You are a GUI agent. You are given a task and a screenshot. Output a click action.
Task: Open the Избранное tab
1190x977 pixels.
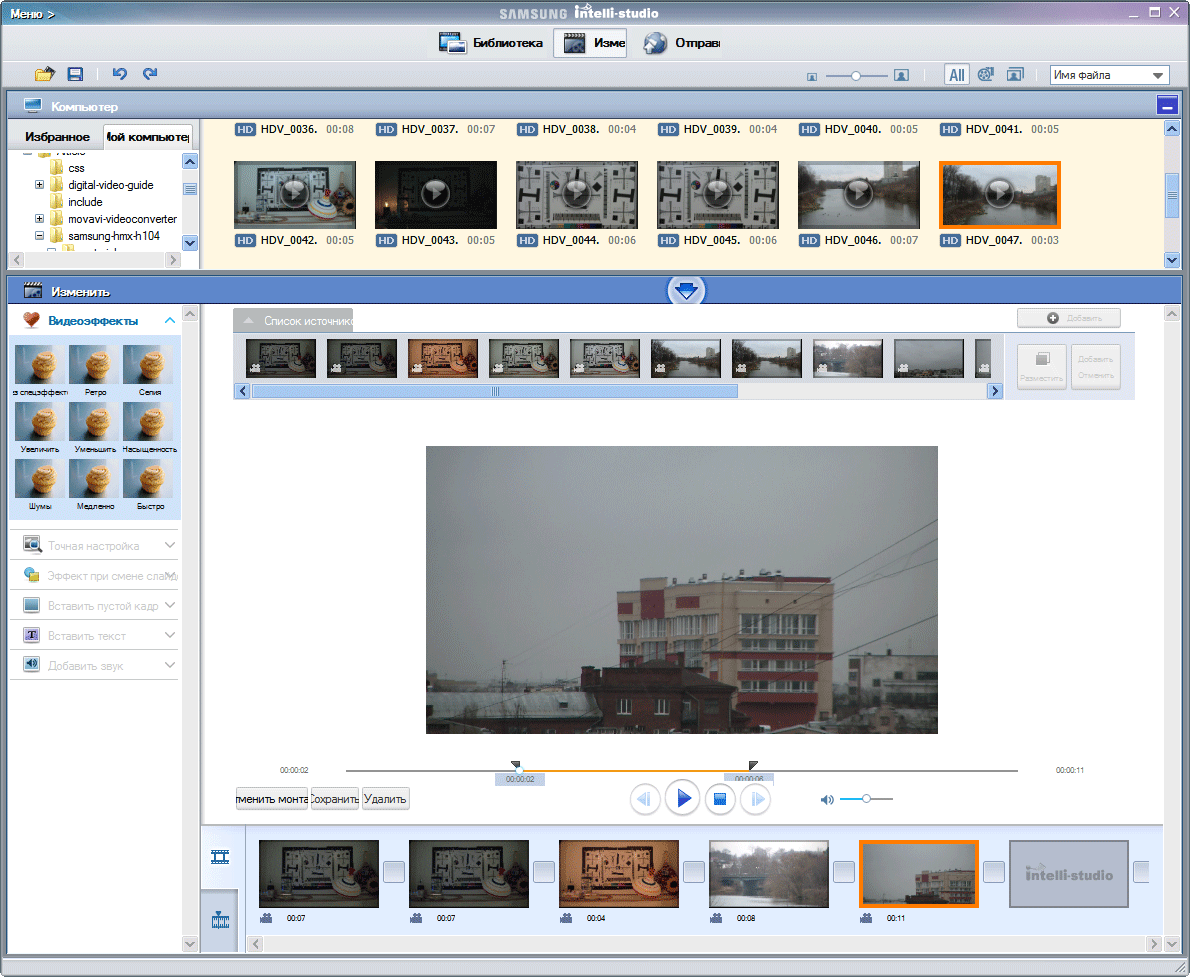click(57, 137)
